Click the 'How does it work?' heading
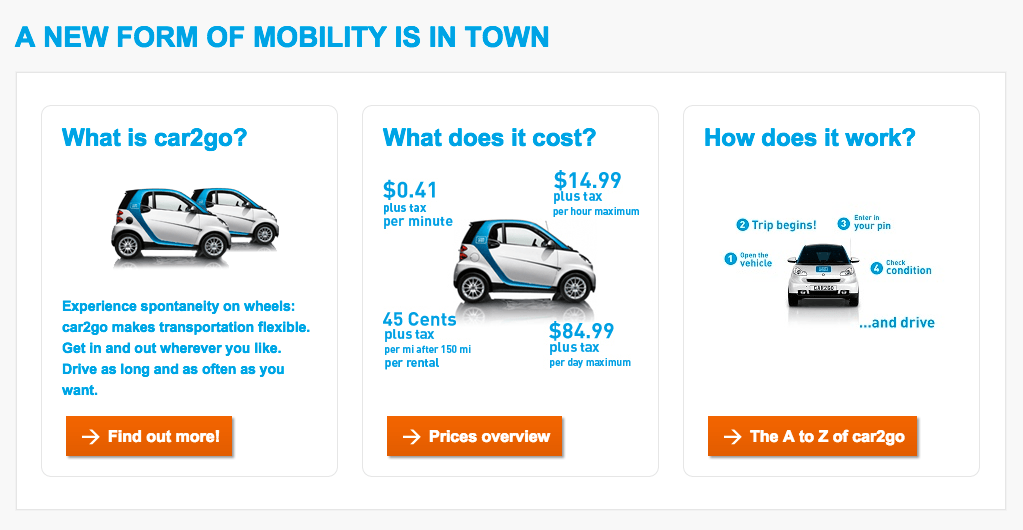The image size is (1023, 530). coord(809,138)
